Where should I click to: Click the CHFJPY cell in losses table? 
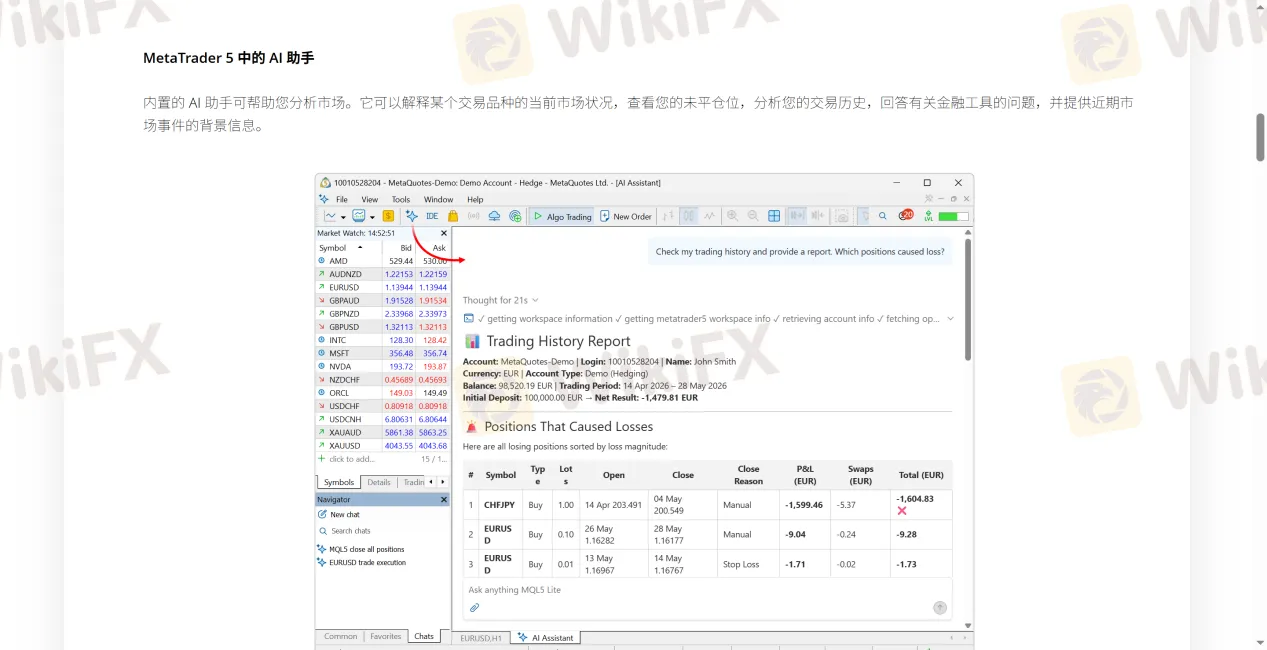click(499, 505)
